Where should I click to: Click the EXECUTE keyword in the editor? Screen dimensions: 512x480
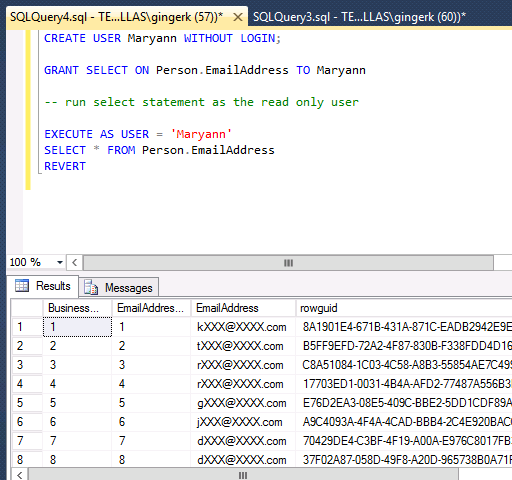pos(68,134)
